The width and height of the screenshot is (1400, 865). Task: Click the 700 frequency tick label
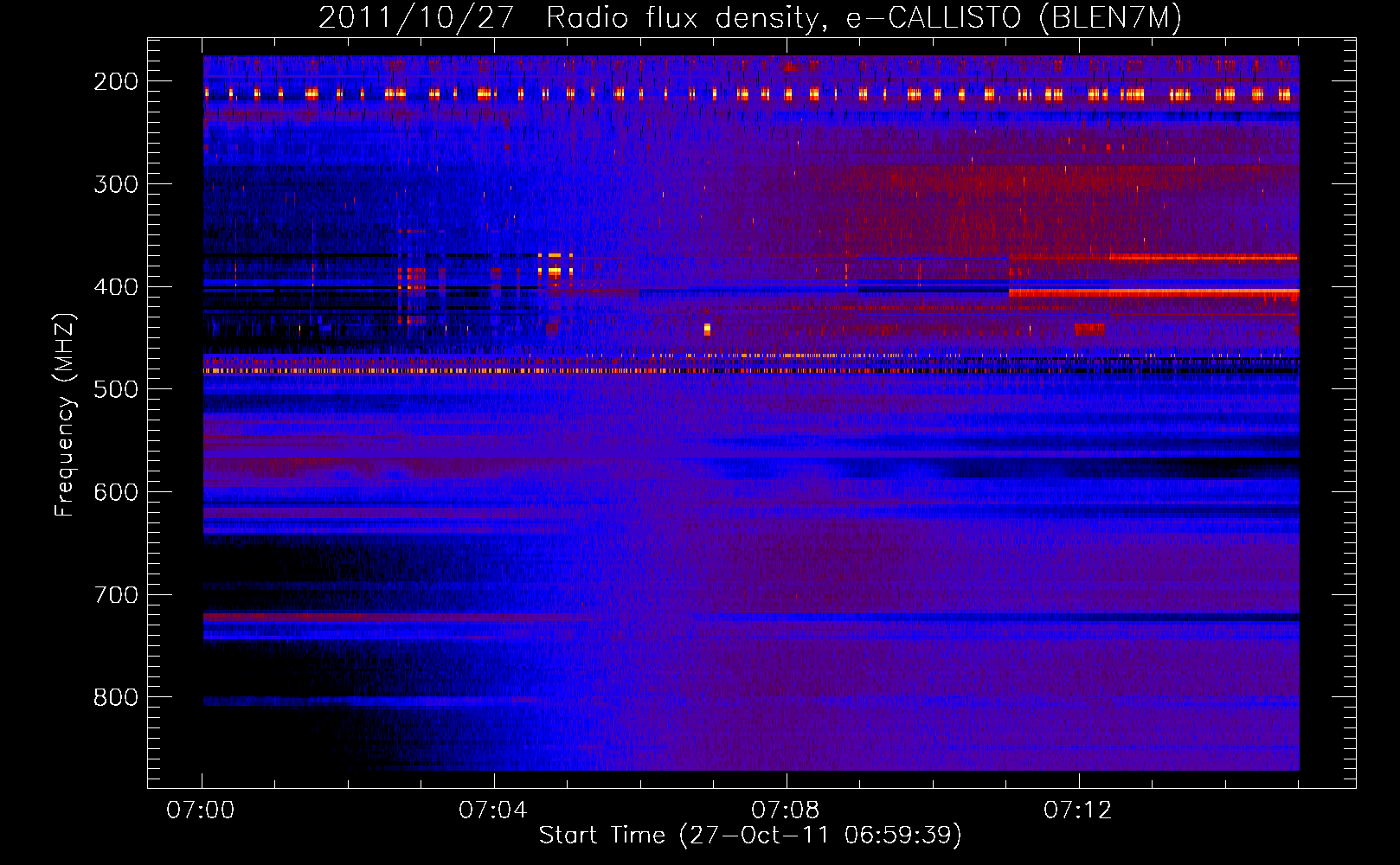[x=116, y=595]
